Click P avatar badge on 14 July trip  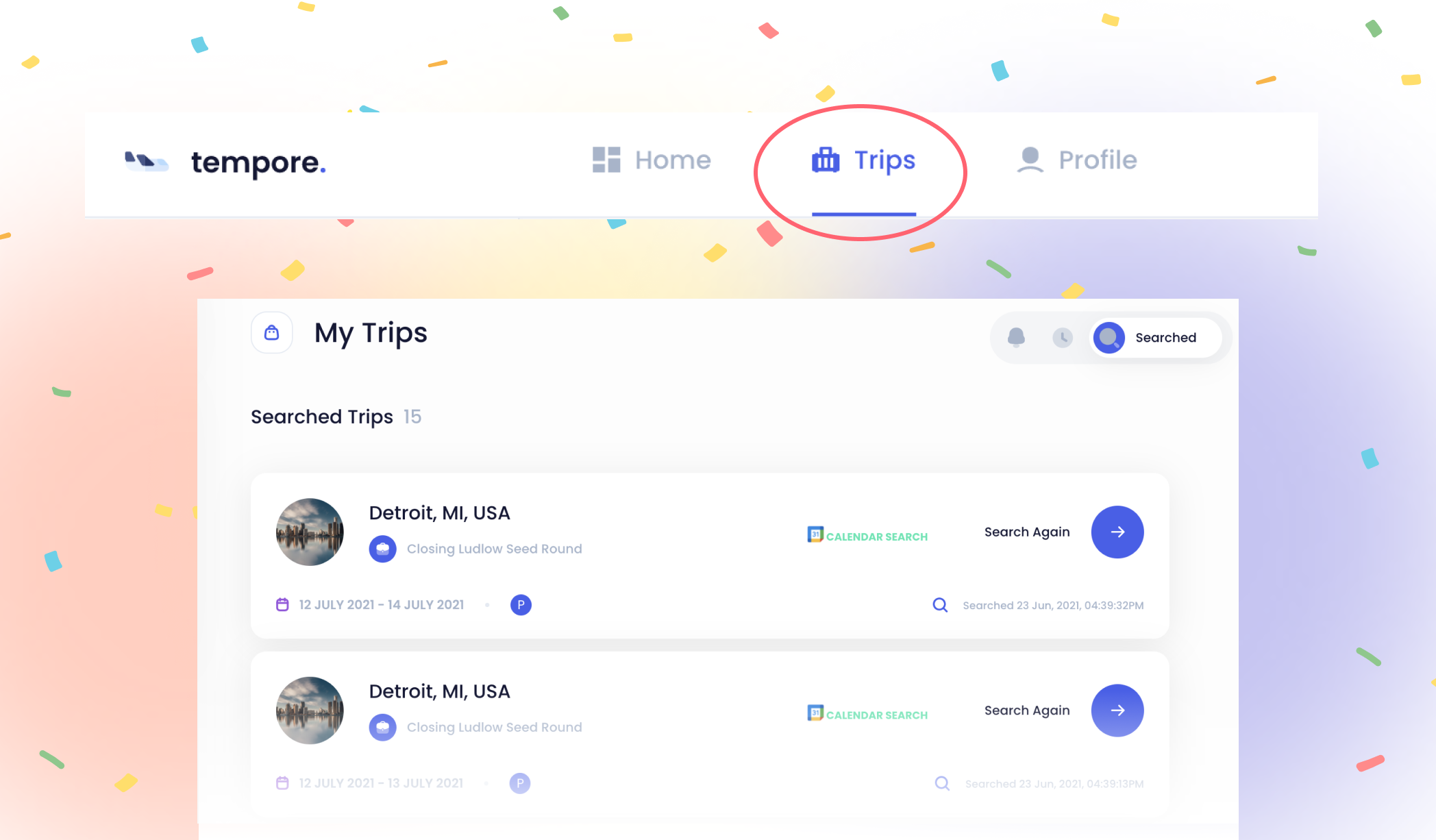(x=521, y=605)
